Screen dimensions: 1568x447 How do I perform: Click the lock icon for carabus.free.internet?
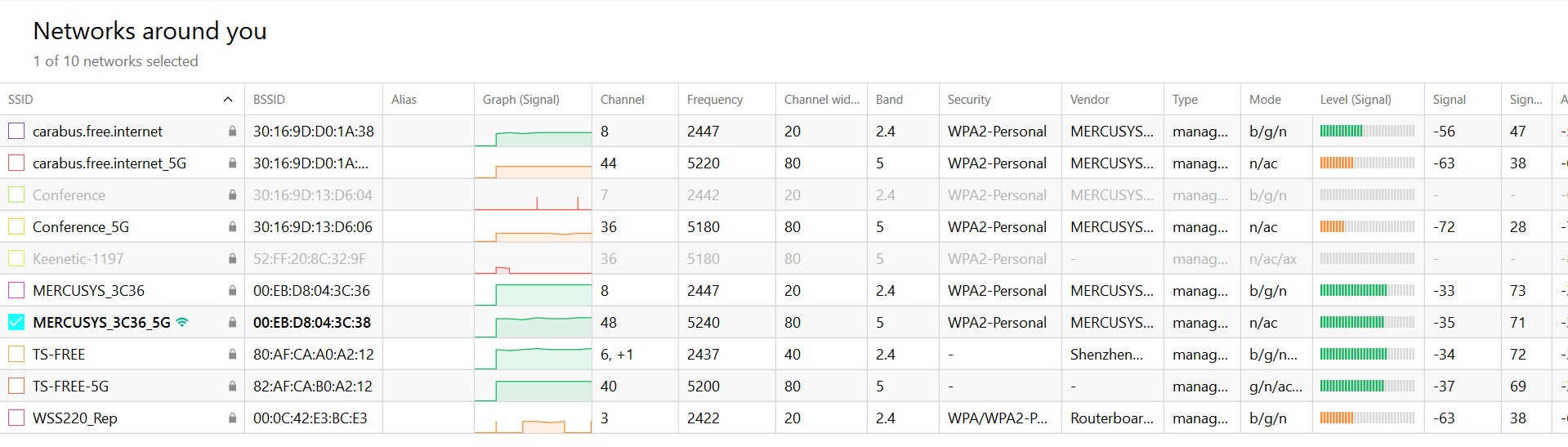pos(232,132)
